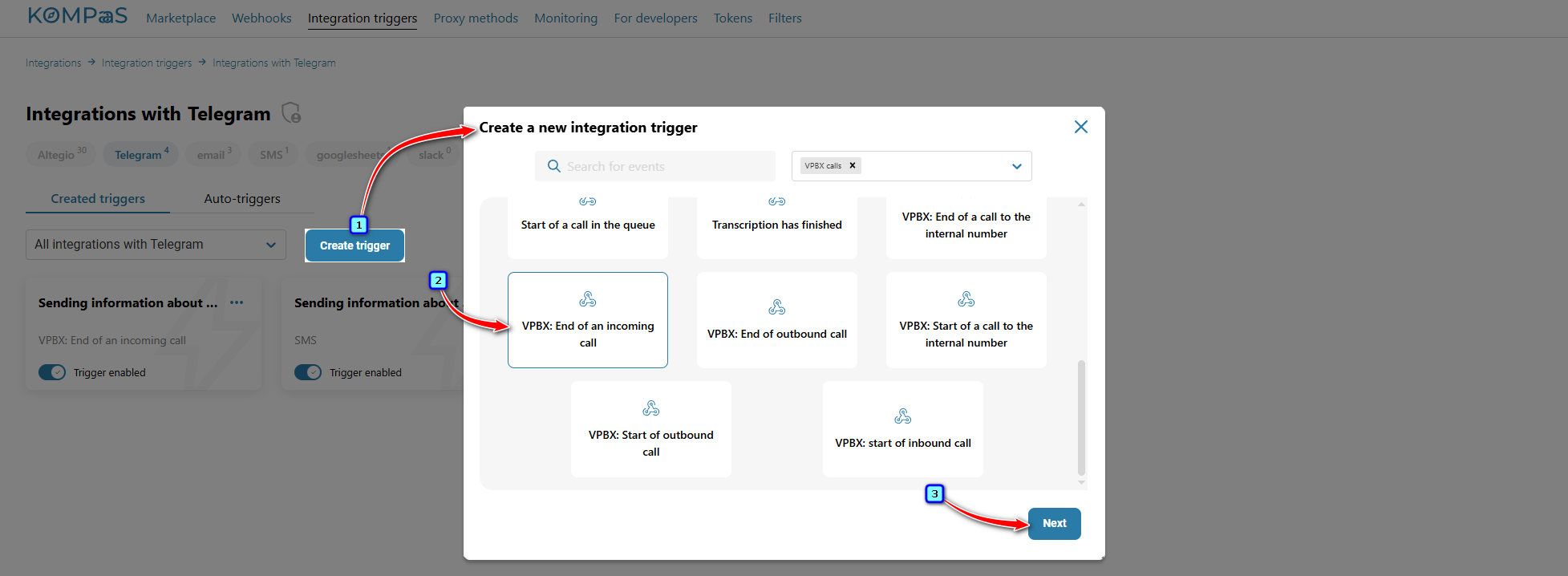Image resolution: width=1568 pixels, height=576 pixels.
Task: Close the Create integration trigger dialog
Action: (1081, 127)
